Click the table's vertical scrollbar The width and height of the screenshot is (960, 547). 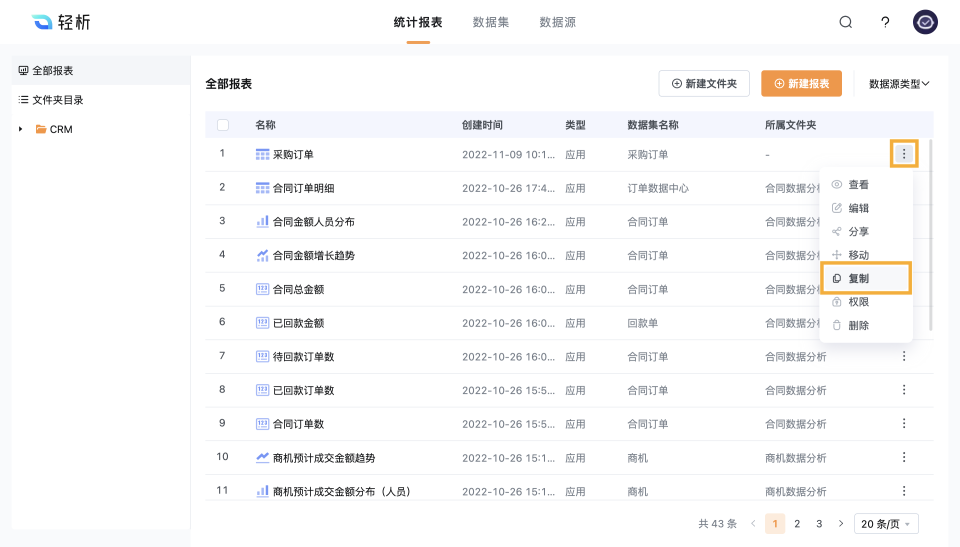pyautogui.click(x=931, y=236)
